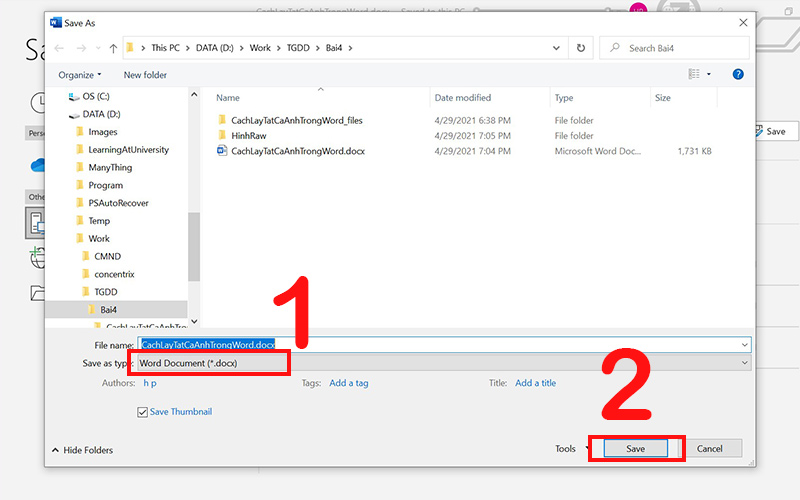Collapse with Hide Folders
800x500 pixels.
(83, 451)
